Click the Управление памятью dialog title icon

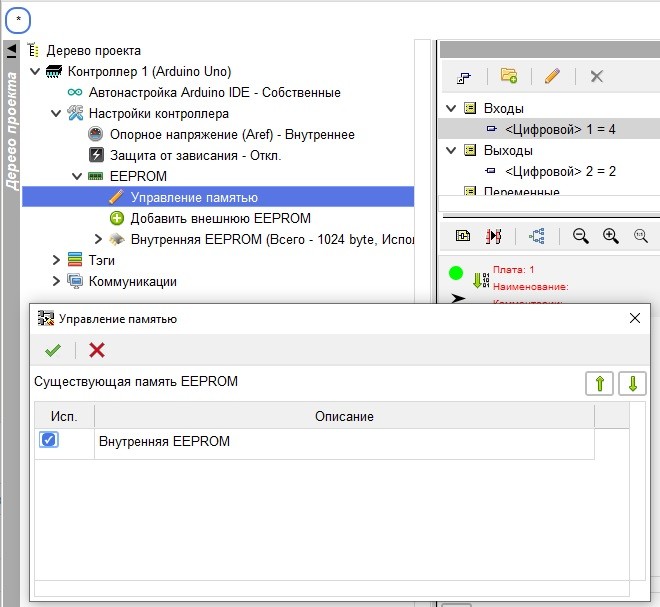tap(46, 318)
